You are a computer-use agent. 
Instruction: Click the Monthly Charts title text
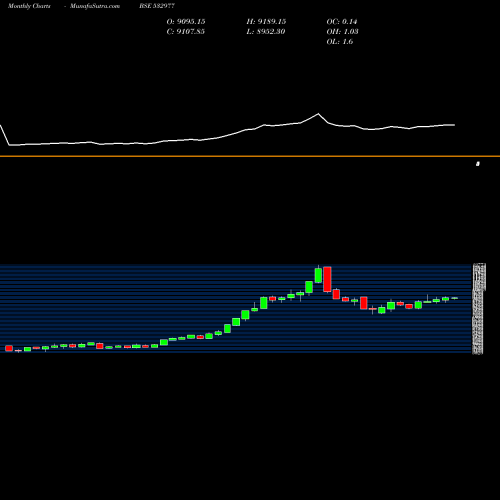coord(29,6)
